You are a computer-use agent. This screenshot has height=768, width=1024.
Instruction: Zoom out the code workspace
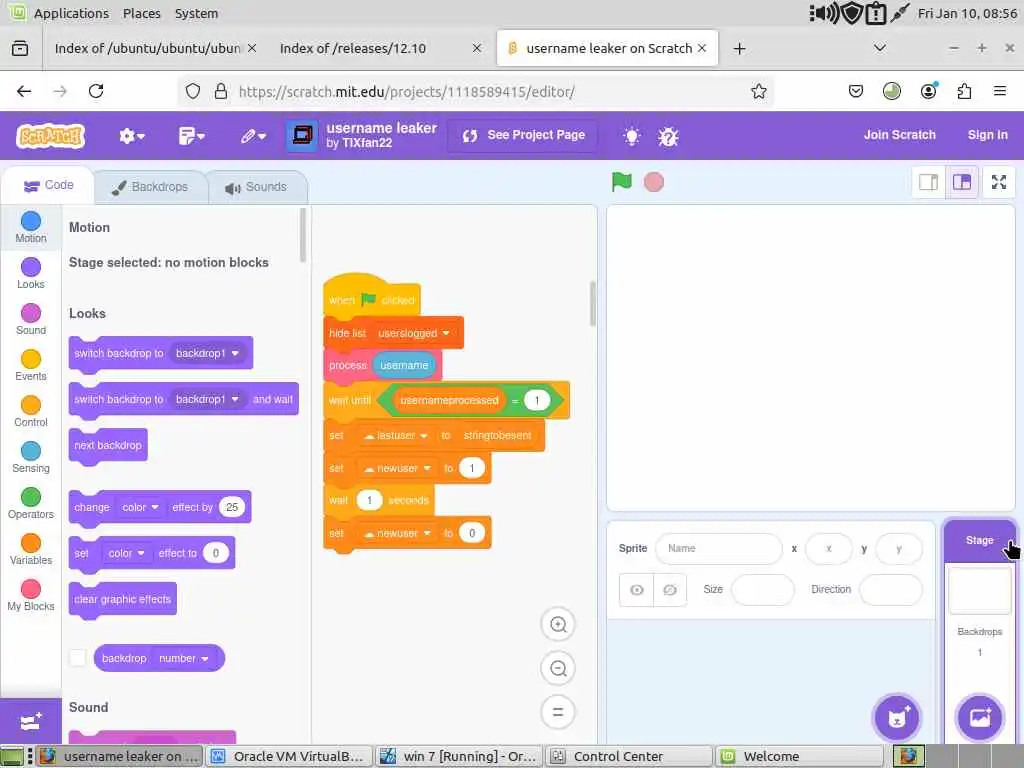[558, 668]
